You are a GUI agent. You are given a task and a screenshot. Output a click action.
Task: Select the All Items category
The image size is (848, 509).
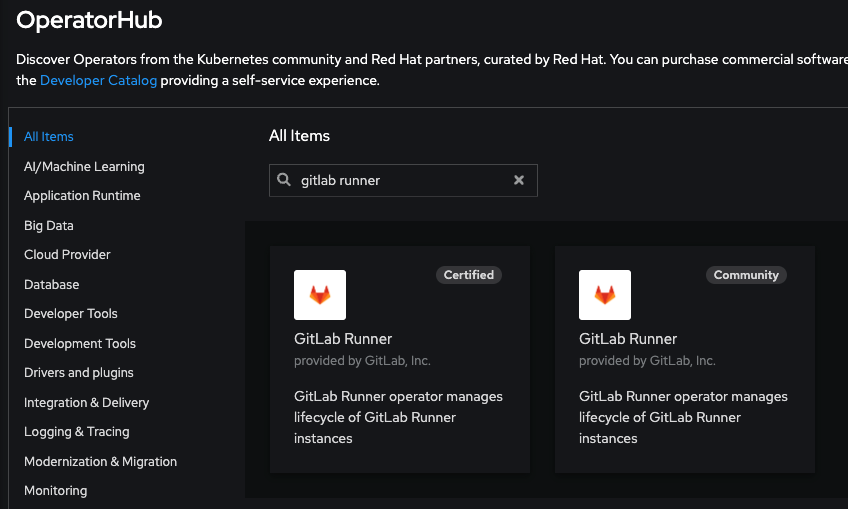[49, 136]
